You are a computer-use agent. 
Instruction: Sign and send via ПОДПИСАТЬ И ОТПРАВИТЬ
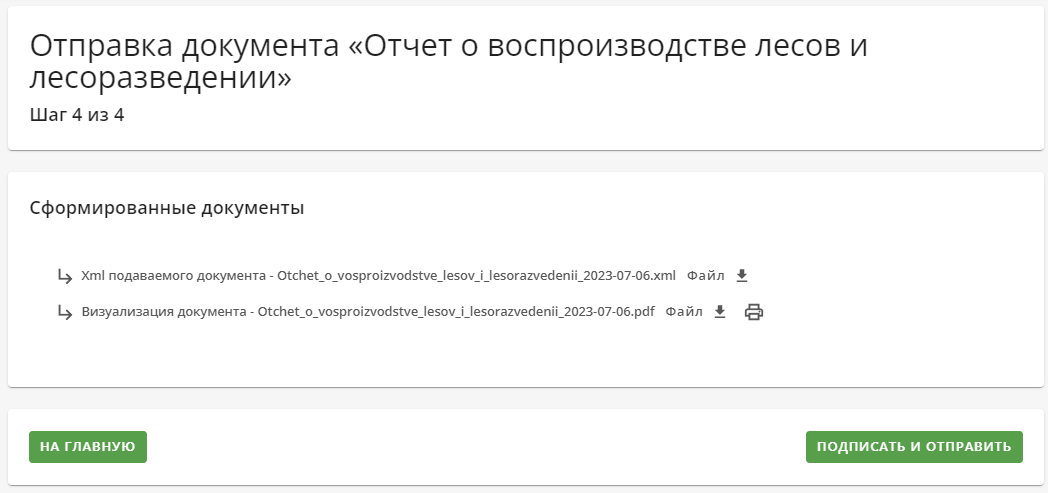(914, 447)
